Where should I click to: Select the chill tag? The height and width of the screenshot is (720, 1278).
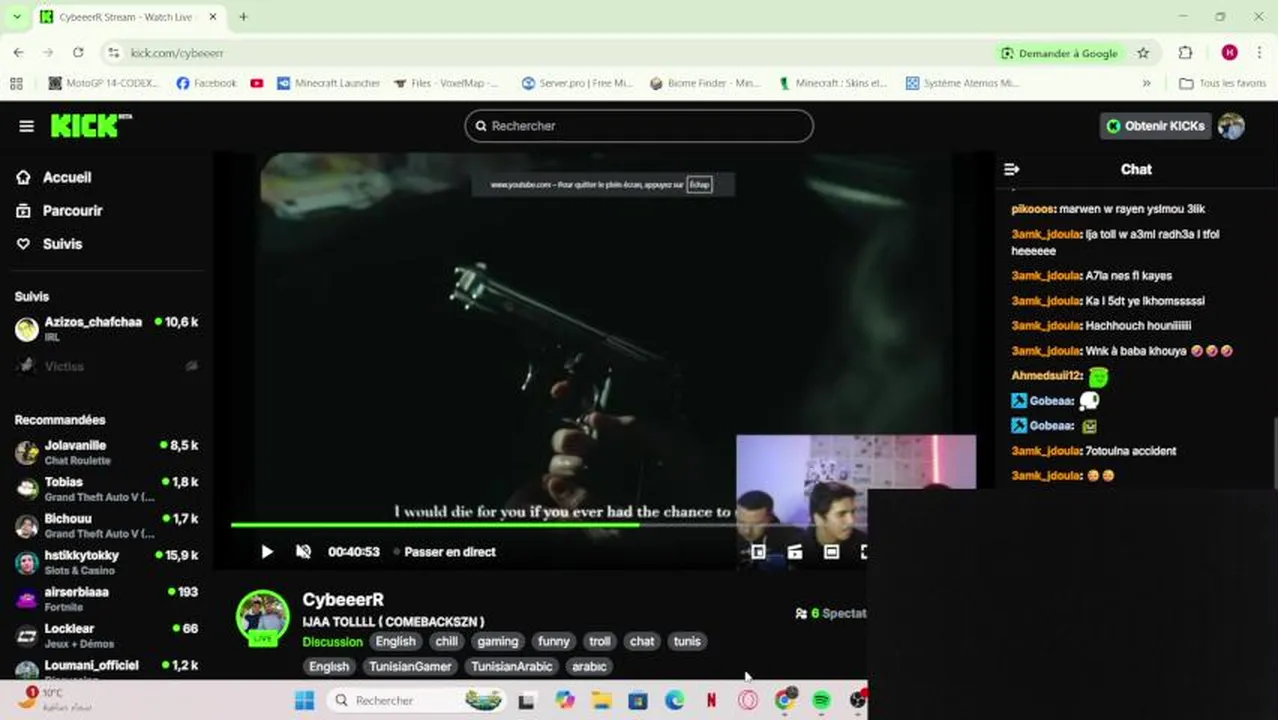point(447,642)
